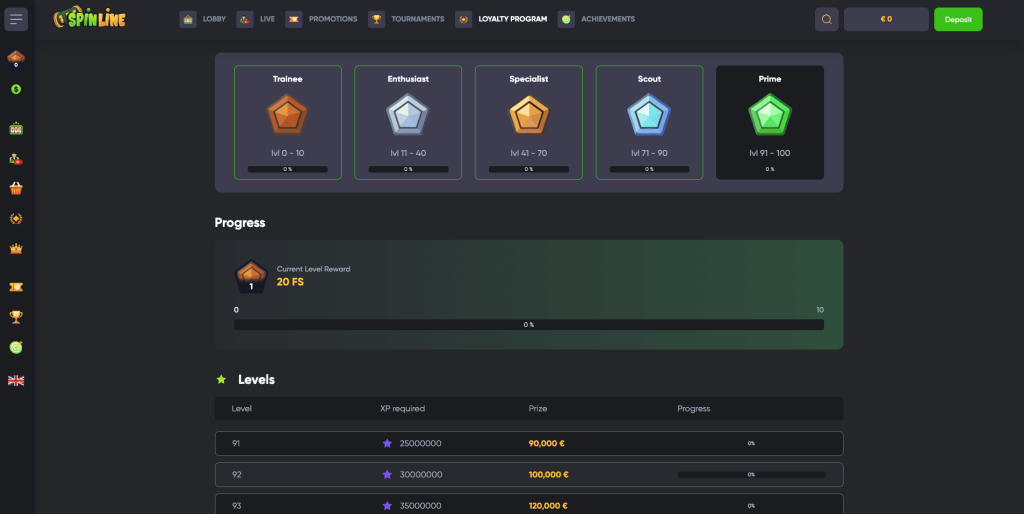
Task: Switch to Tournaments section
Action: click(406, 19)
